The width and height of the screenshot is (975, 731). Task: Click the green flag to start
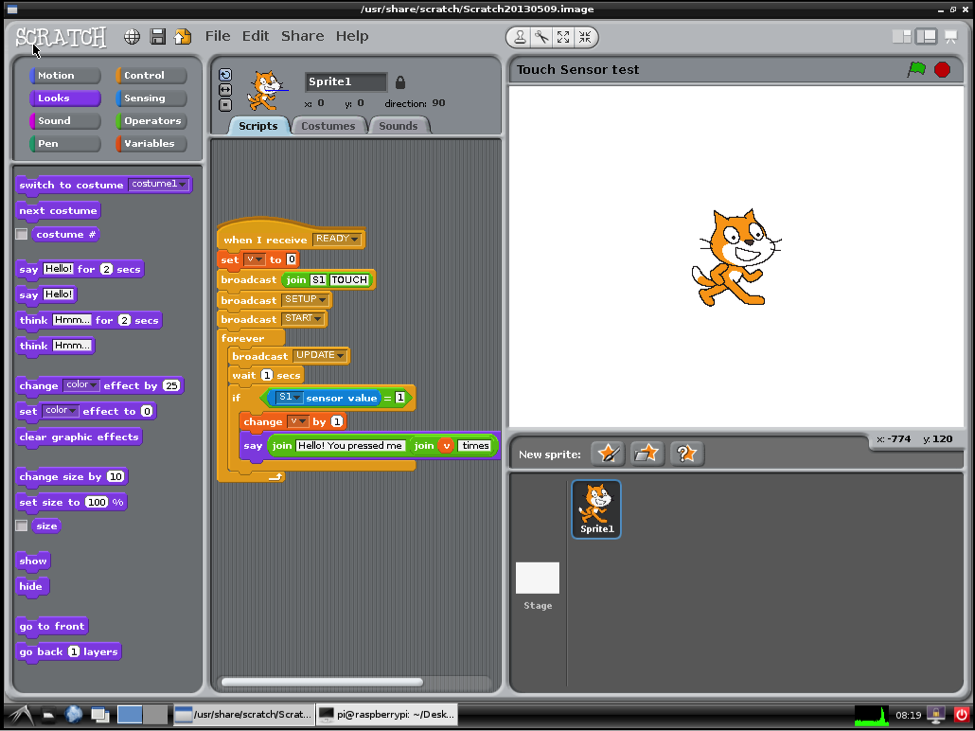pyautogui.click(x=916, y=70)
